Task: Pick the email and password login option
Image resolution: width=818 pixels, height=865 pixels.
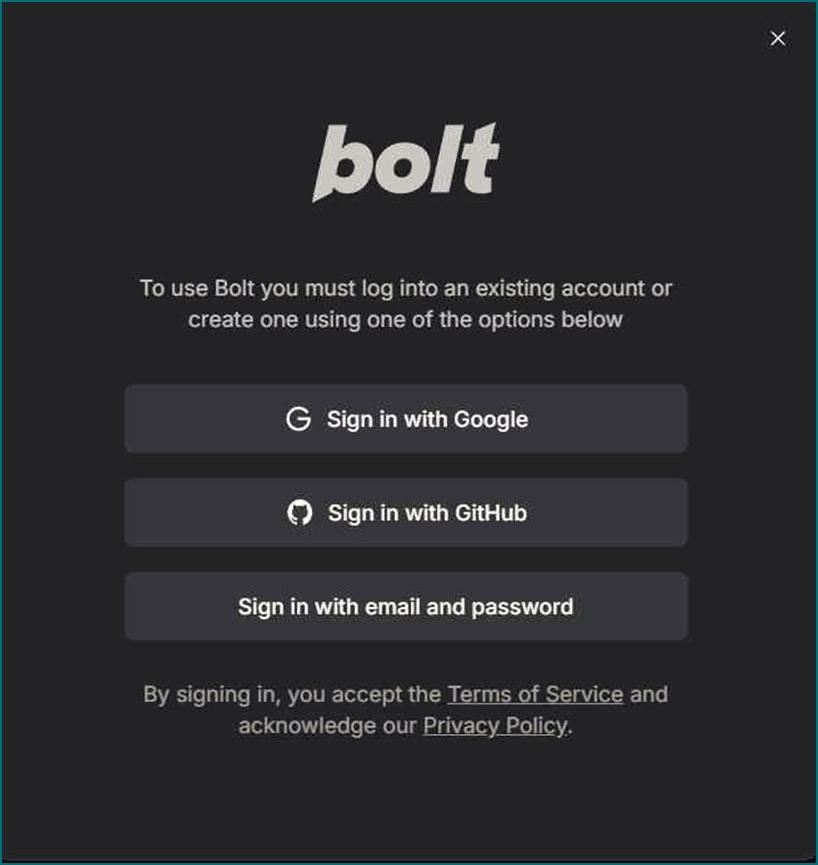Action: coord(406,606)
